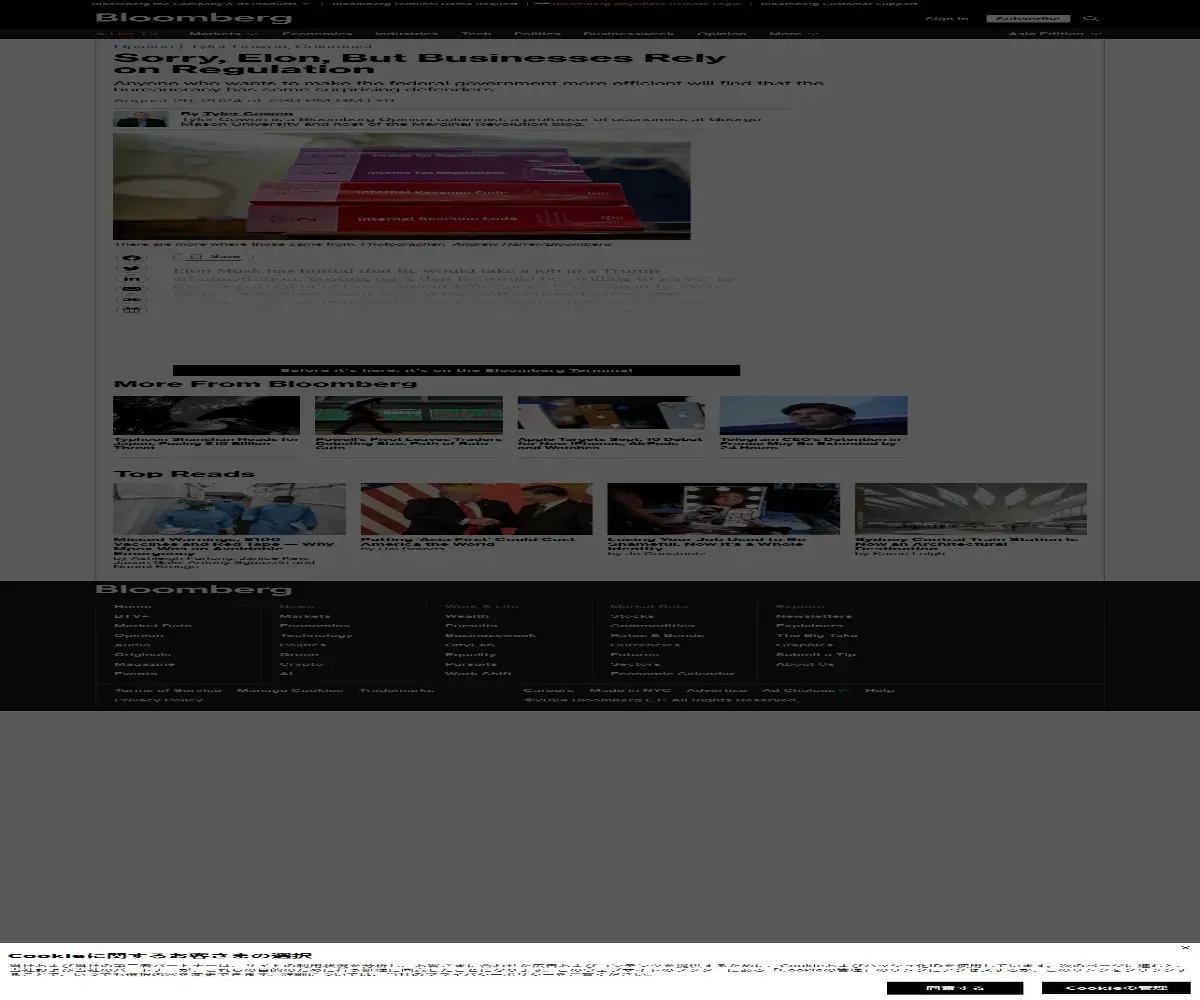Screen dimensions: 1200x1000
Task: Click Bloomberg Terminal Demo Request link
Action: 425,3
